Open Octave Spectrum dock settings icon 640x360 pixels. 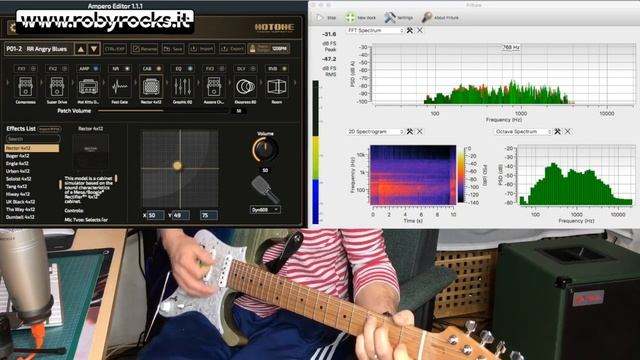[x=557, y=131]
